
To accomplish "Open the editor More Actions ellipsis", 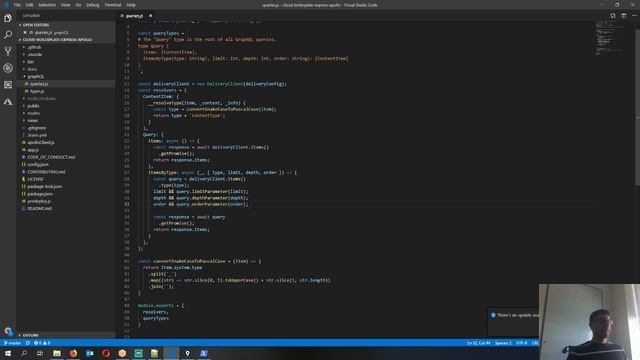I will click(634, 16).
